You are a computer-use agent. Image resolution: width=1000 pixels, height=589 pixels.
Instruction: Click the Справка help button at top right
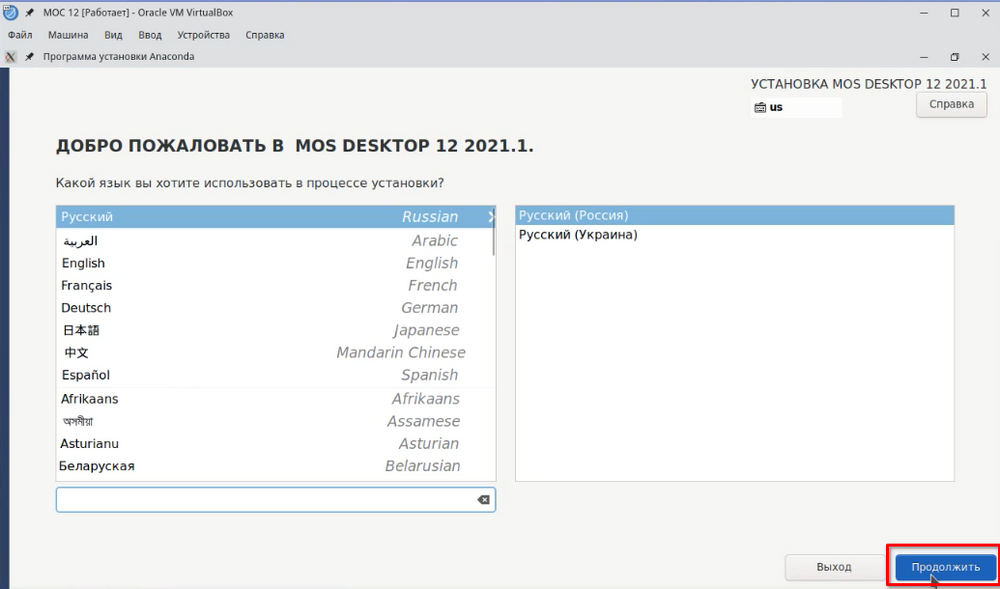tap(951, 104)
